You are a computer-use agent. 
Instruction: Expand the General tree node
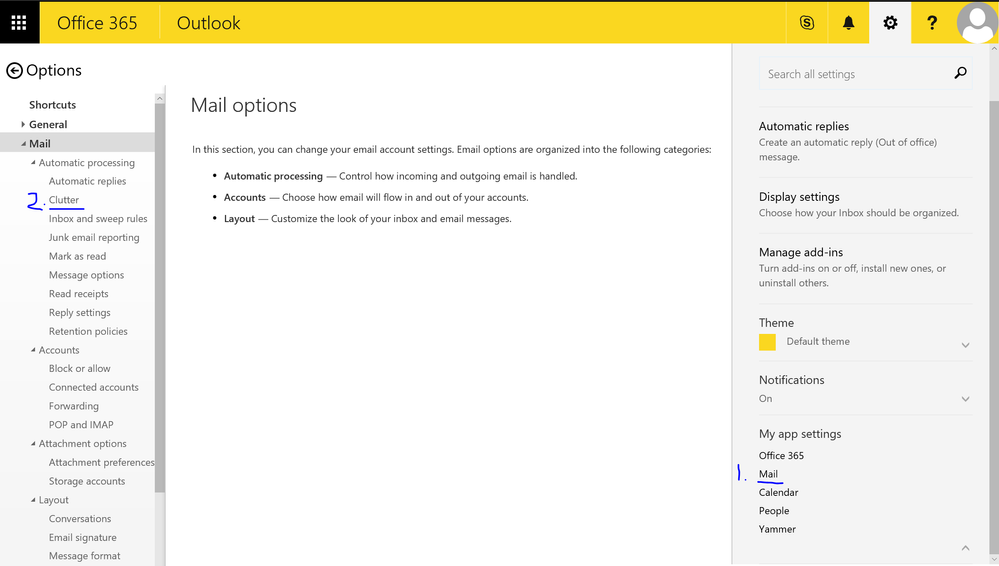point(23,124)
